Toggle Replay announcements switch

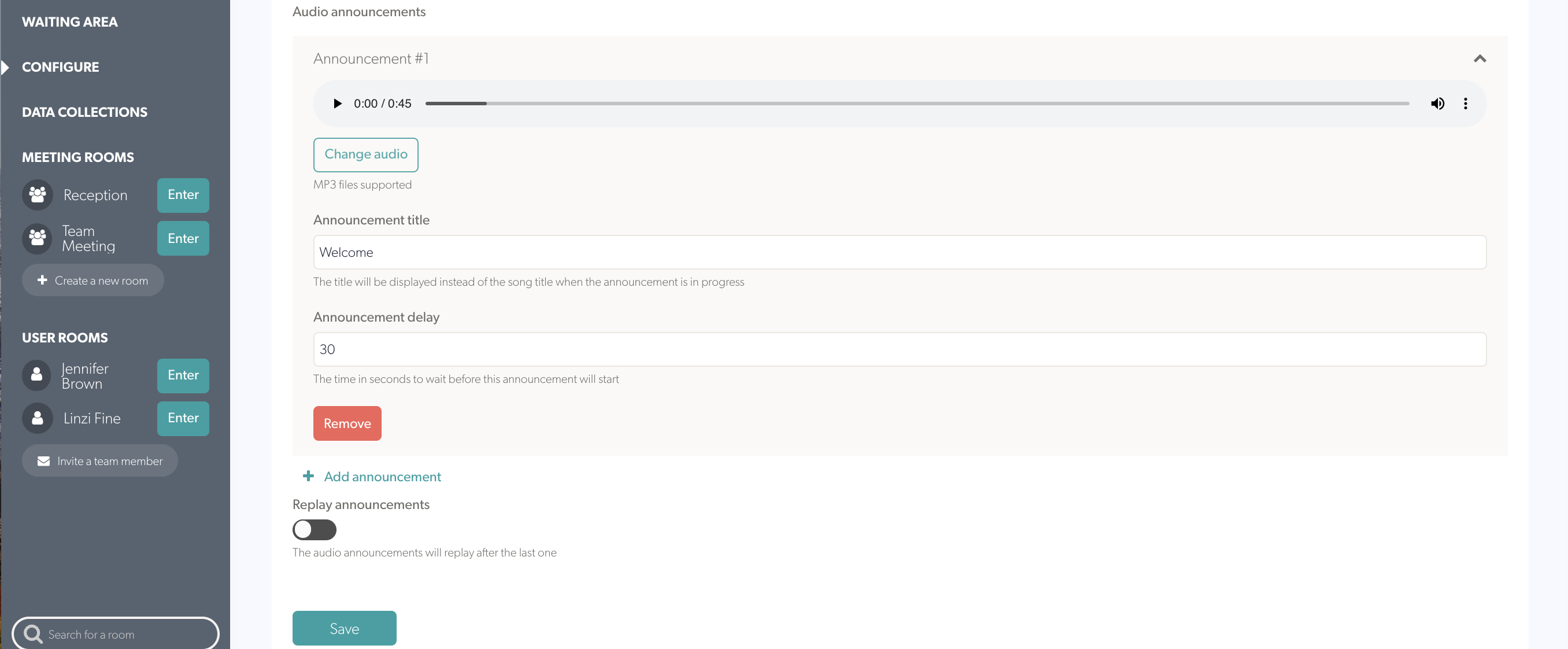tap(314, 530)
